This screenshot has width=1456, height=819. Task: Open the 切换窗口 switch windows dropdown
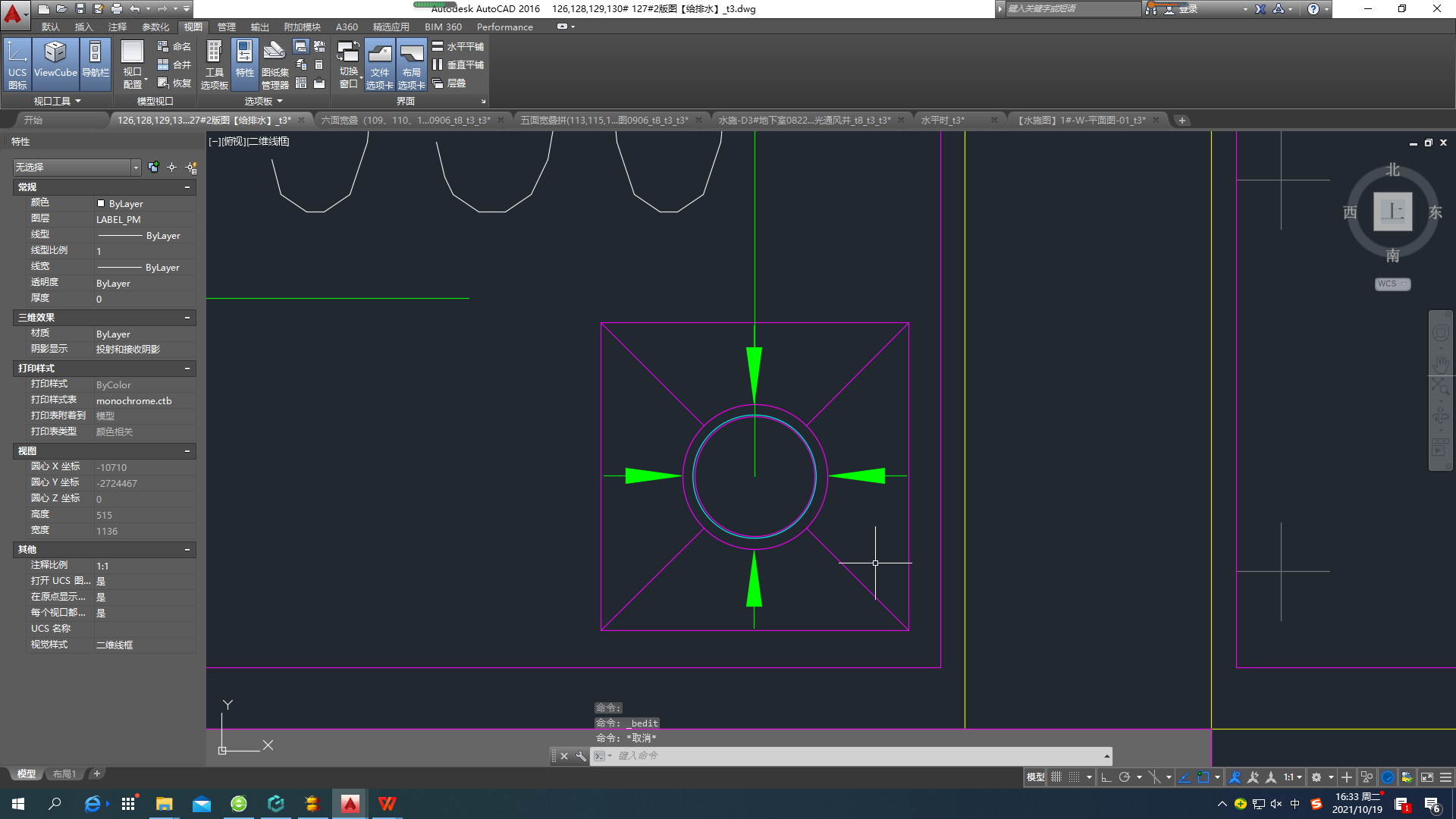pos(349,65)
